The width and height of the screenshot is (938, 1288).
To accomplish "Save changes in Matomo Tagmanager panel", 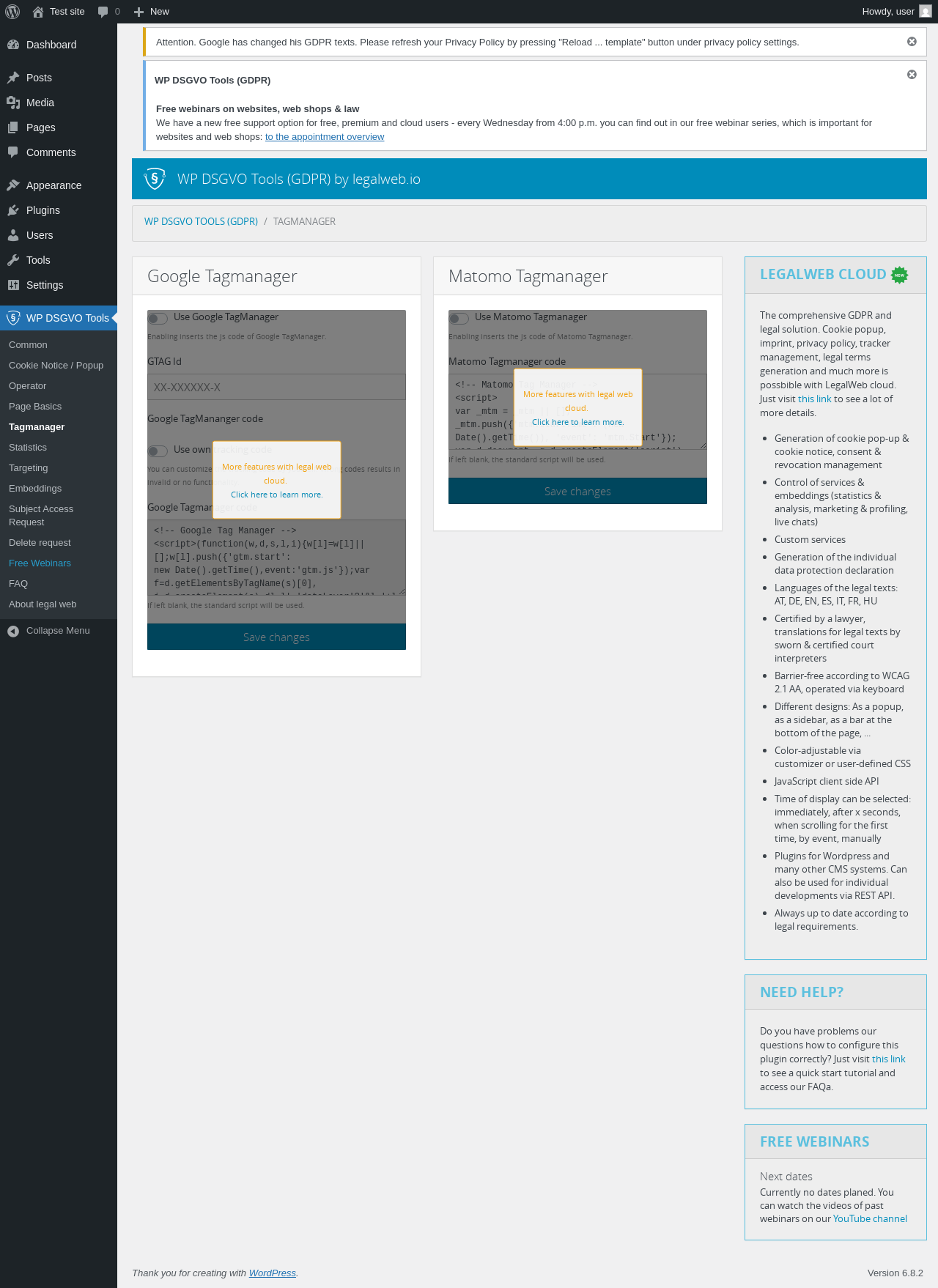I will click(x=577, y=491).
